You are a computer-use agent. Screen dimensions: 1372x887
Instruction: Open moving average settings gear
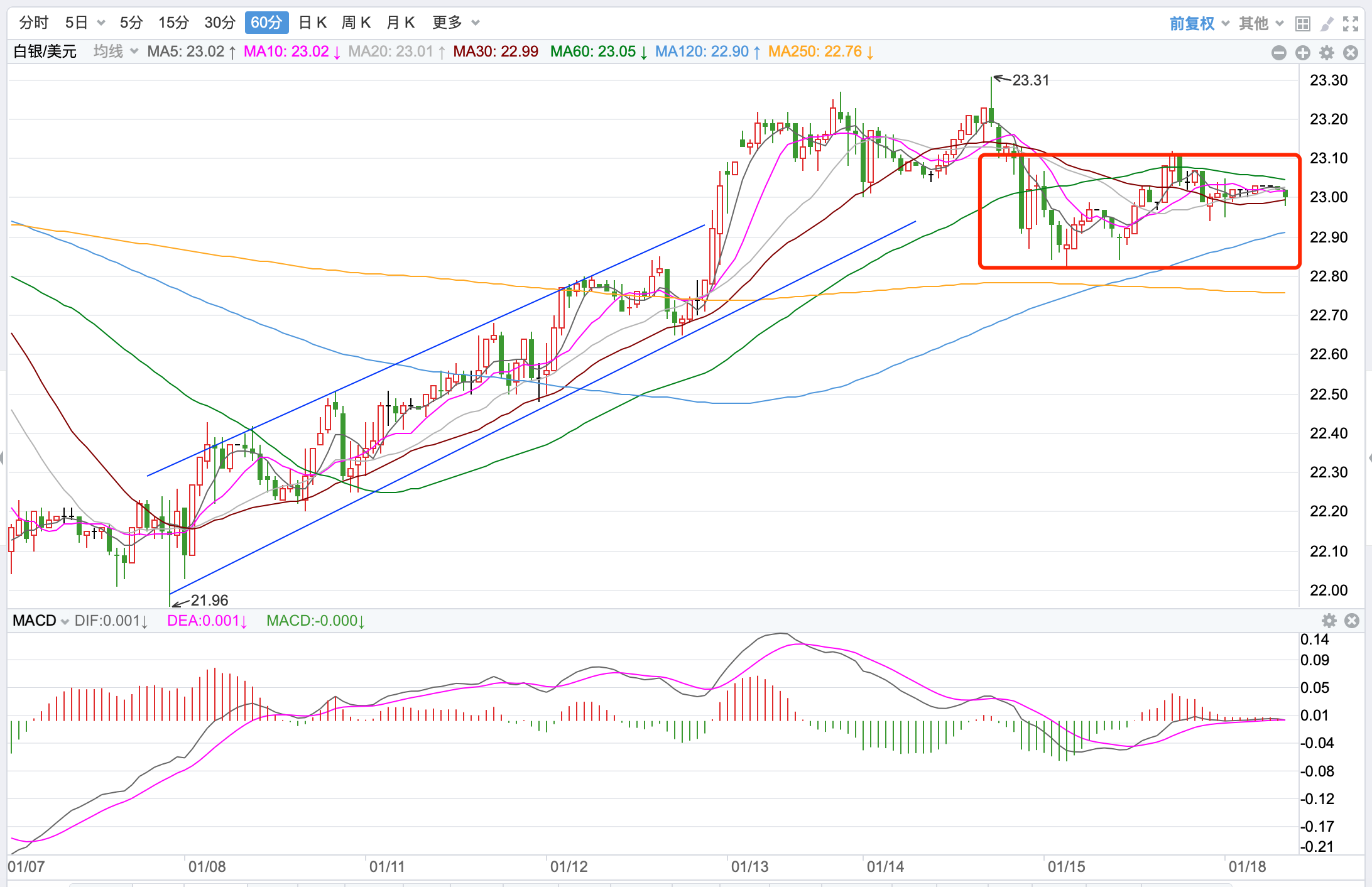[x=1327, y=53]
